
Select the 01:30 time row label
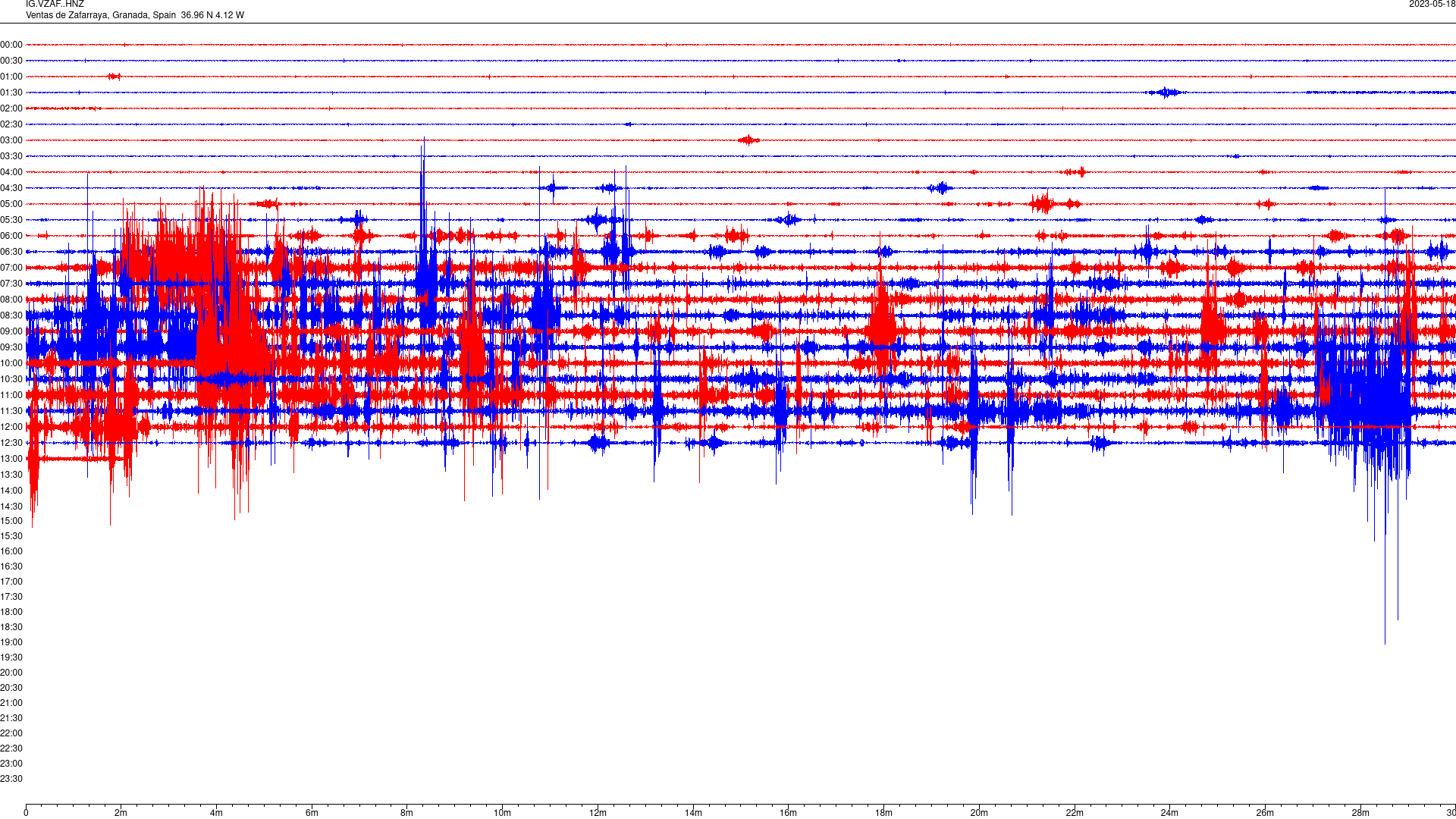click(x=11, y=93)
